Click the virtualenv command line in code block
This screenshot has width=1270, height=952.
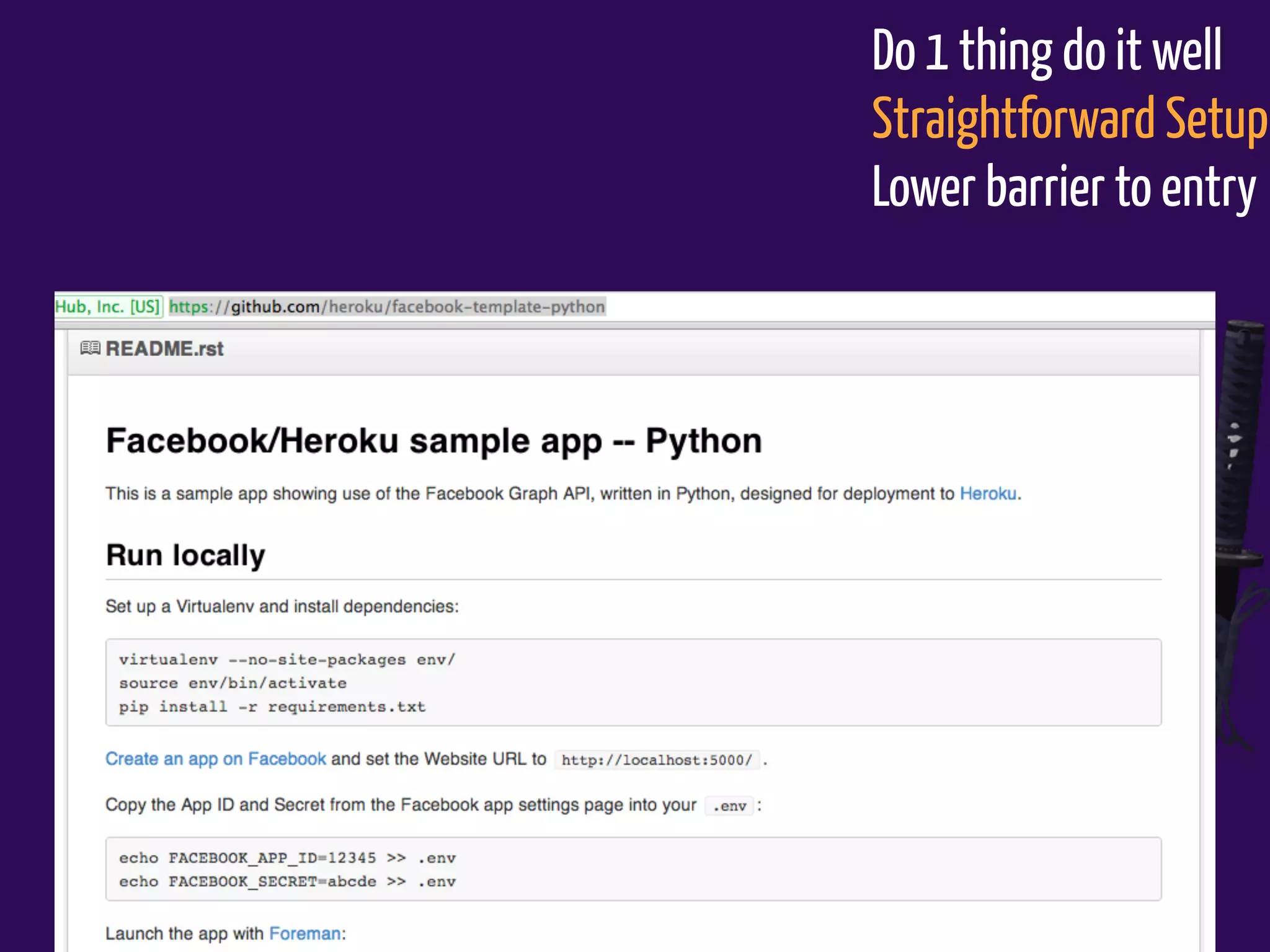tap(286, 659)
